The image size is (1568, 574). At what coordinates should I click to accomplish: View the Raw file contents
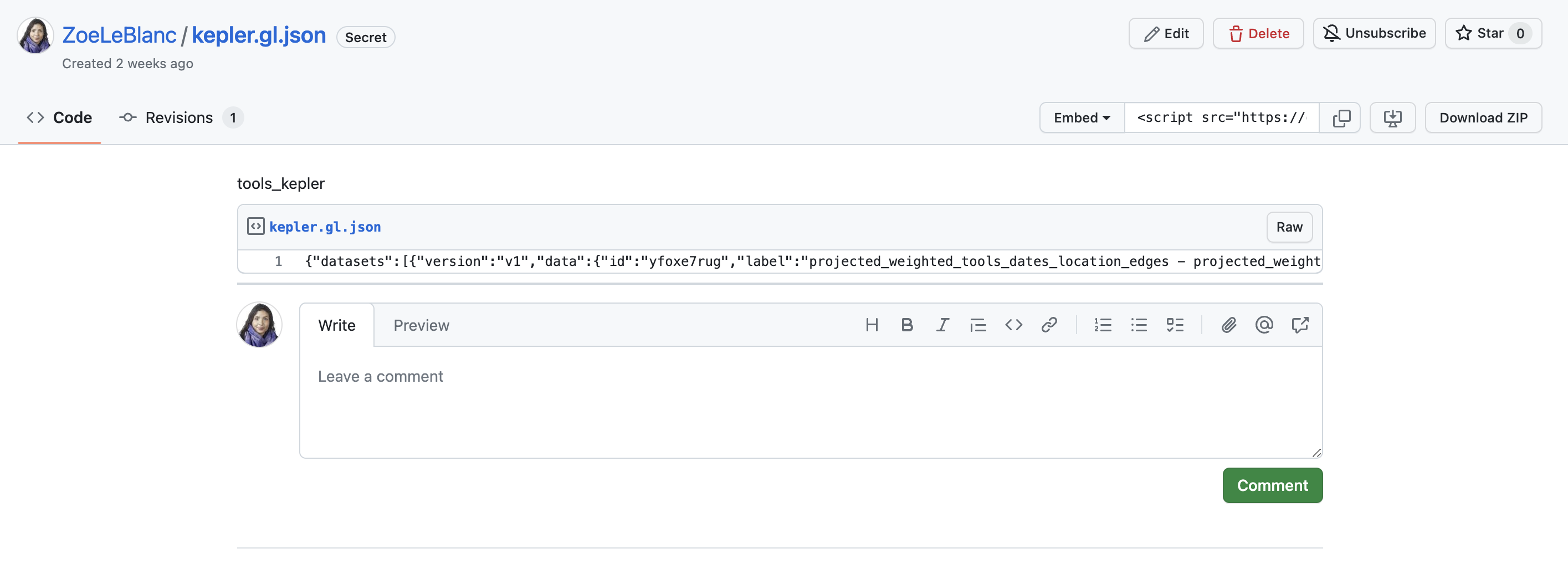click(1289, 227)
